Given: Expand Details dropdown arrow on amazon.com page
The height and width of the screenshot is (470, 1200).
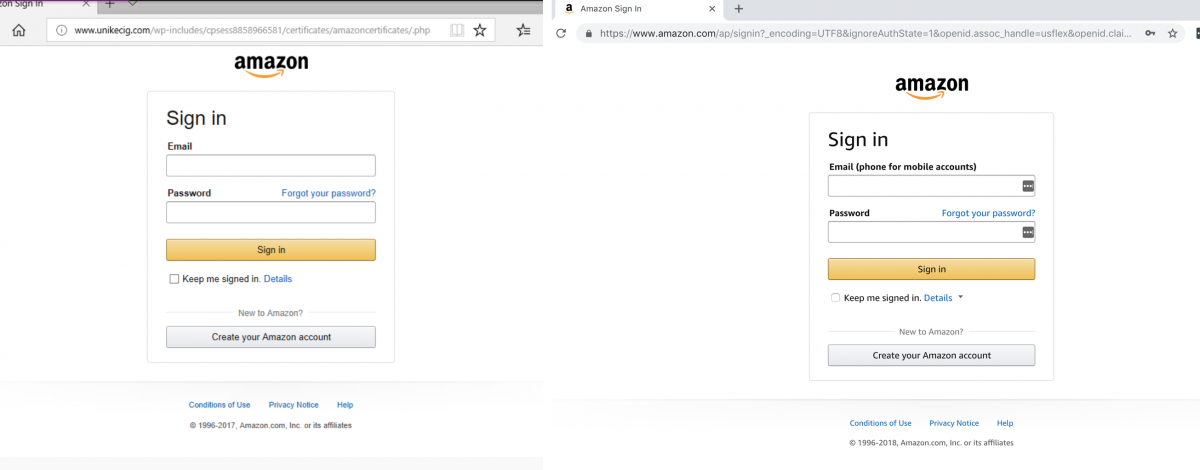Looking at the screenshot, I should (960, 297).
